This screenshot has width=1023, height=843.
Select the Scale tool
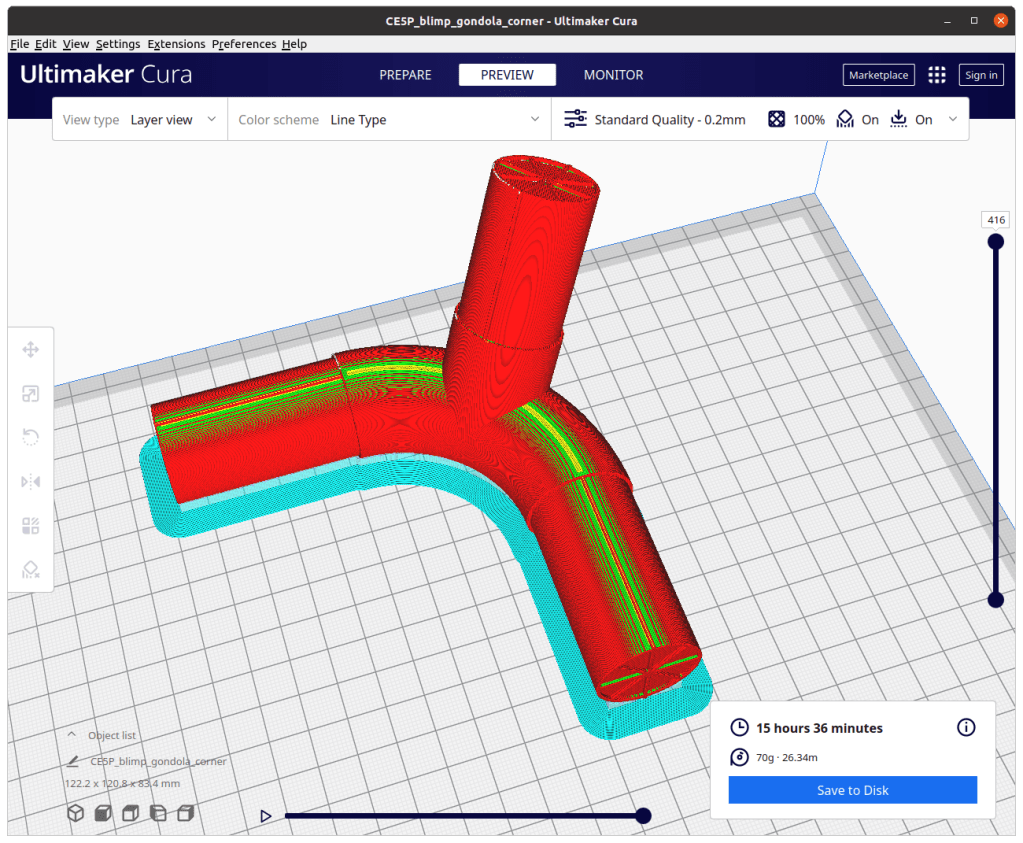tap(30, 393)
